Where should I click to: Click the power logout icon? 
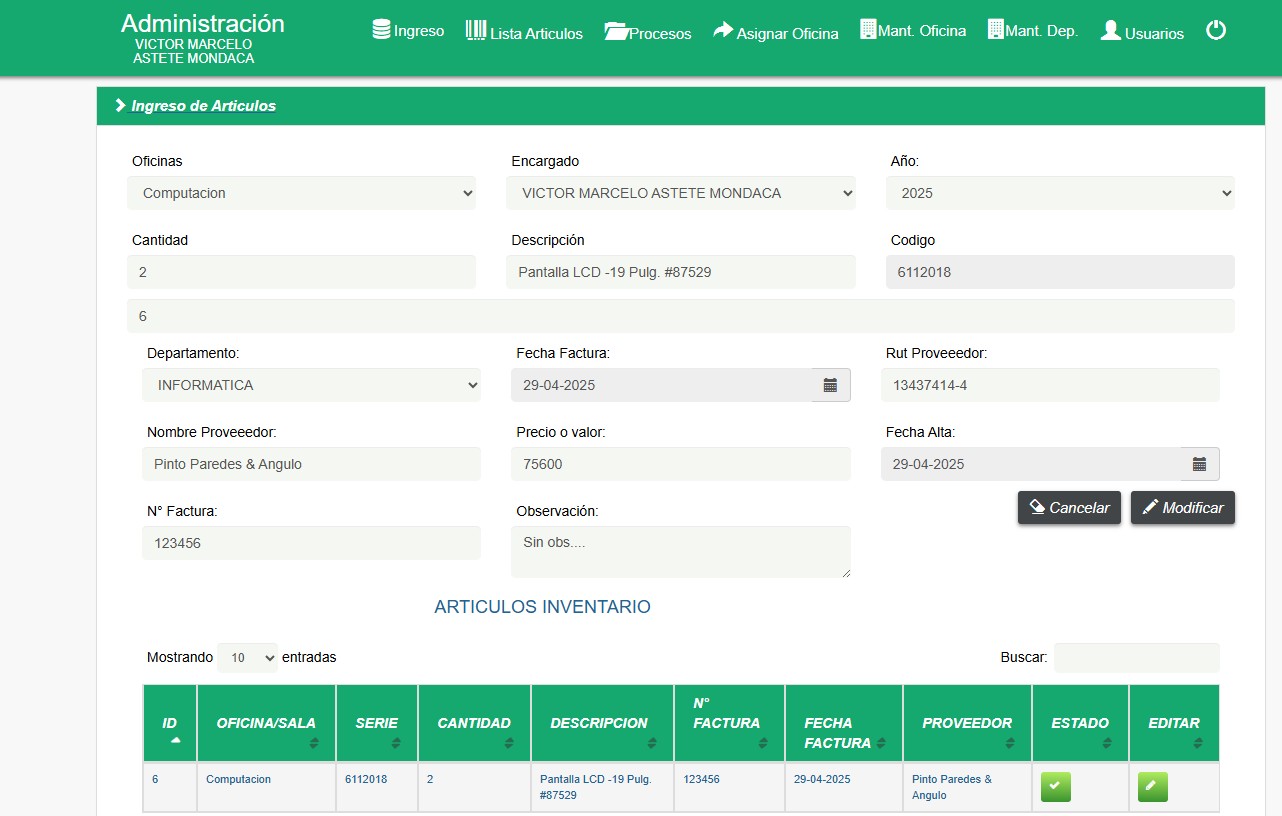pyautogui.click(x=1216, y=30)
